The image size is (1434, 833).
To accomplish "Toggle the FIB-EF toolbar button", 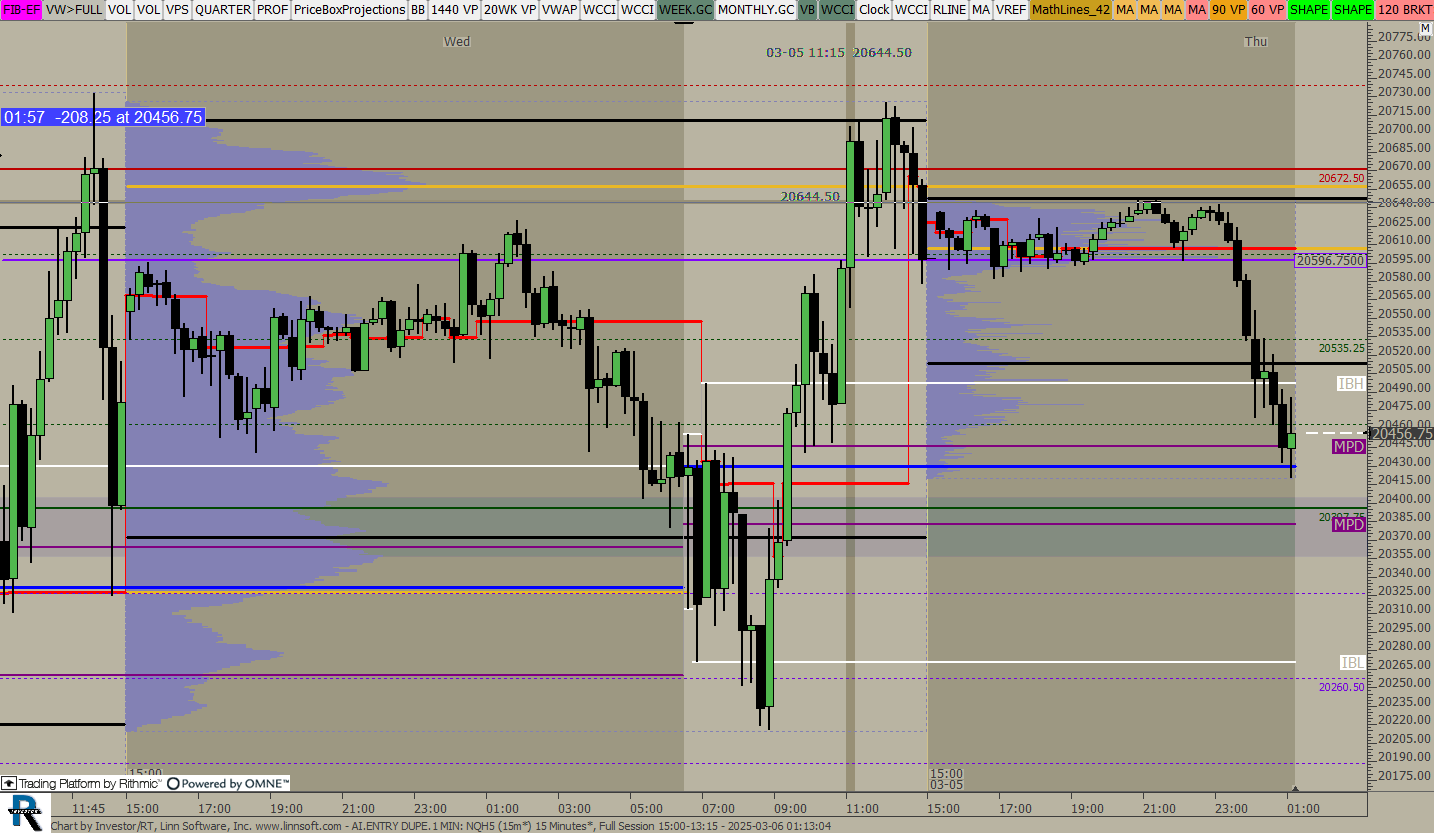I will pos(20,9).
